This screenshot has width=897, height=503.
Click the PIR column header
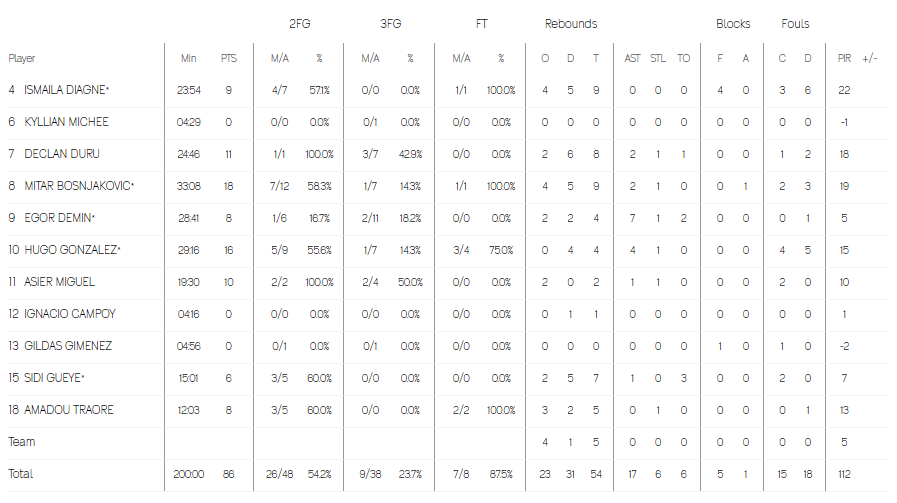(844, 58)
